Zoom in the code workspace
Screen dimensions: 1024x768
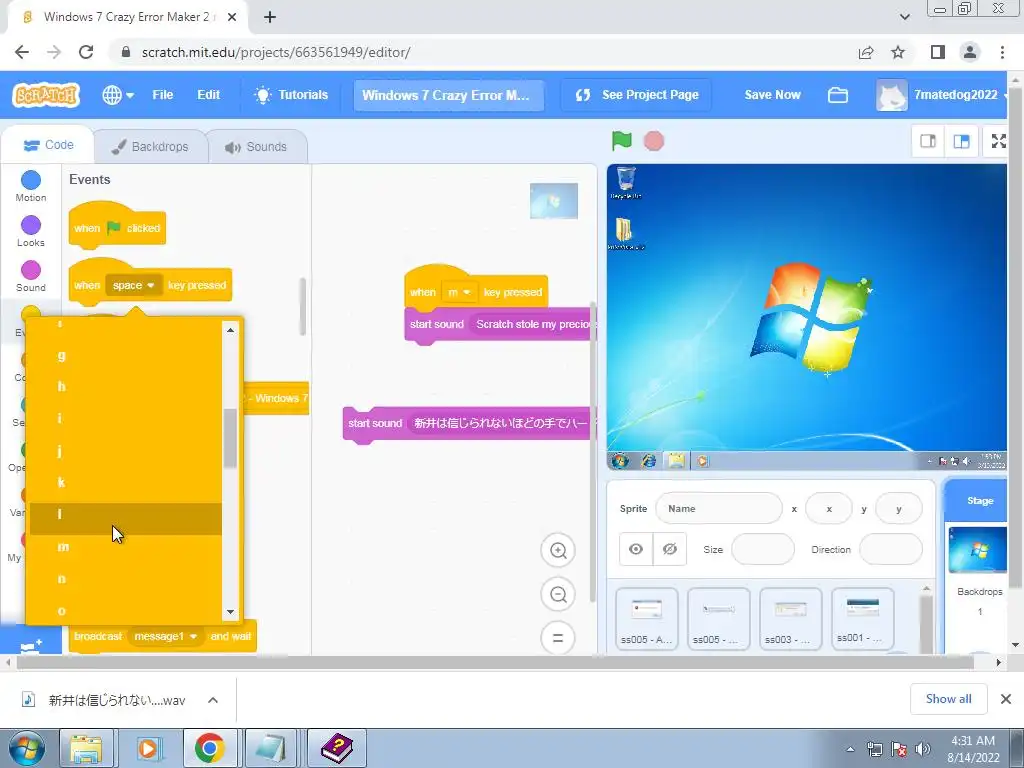pos(558,551)
